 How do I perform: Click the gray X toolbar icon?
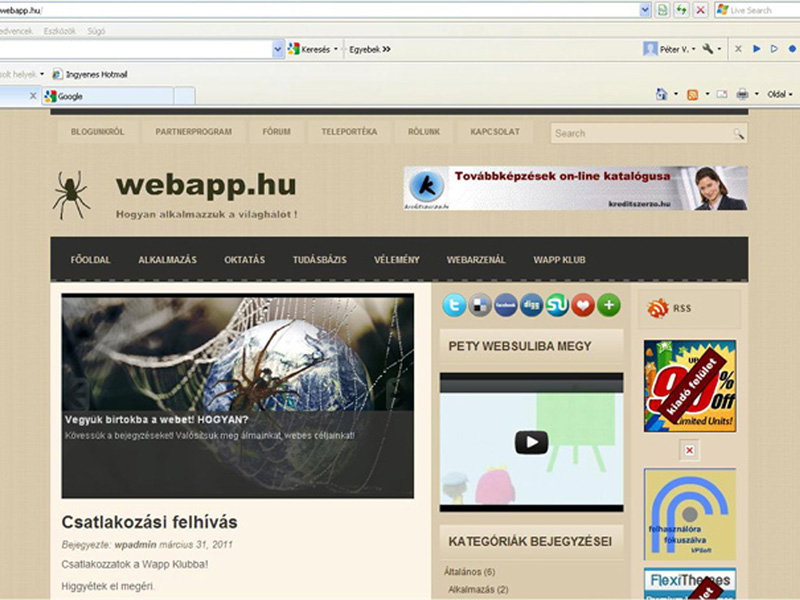click(x=738, y=49)
